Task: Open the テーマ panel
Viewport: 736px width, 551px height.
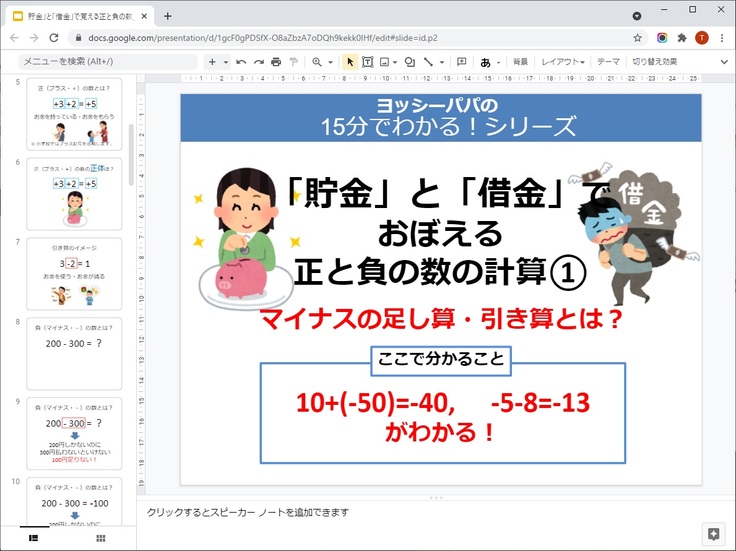Action: tap(608, 62)
